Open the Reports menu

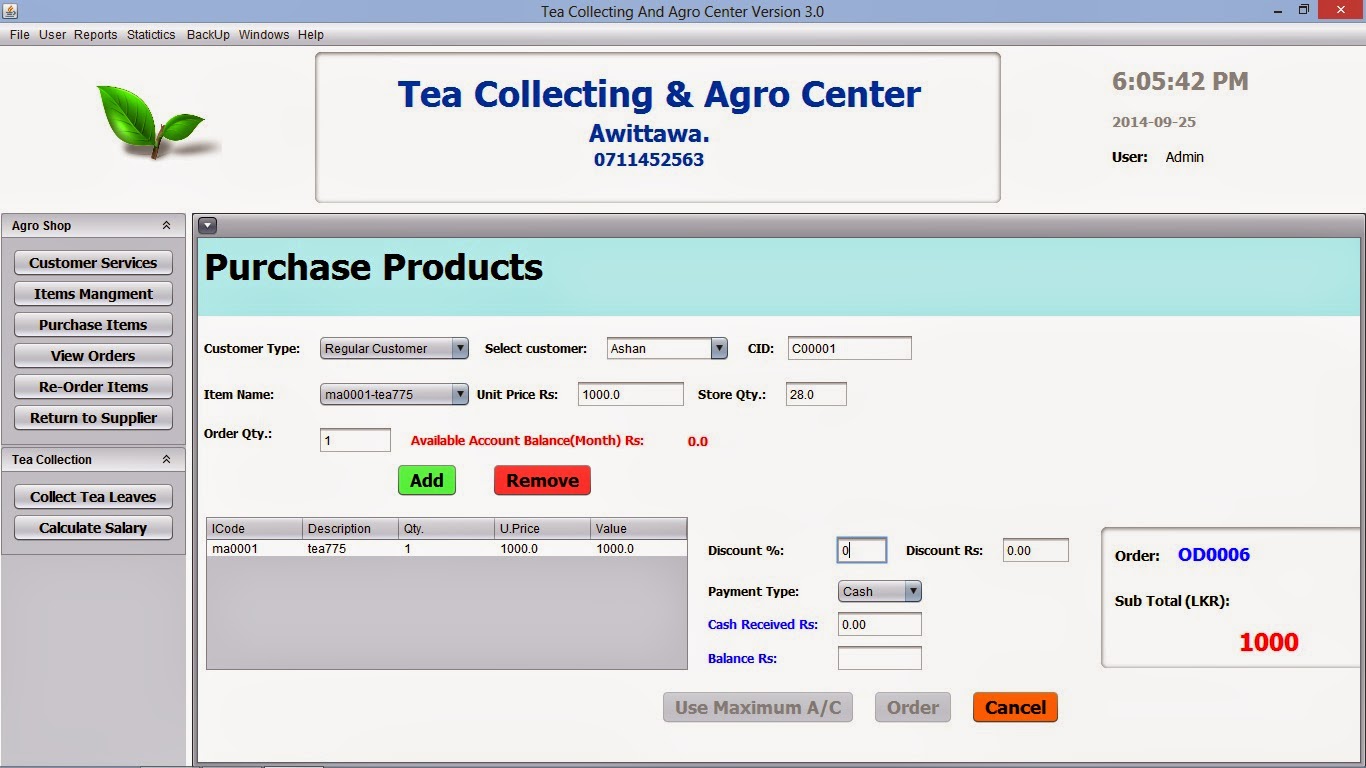coord(95,34)
